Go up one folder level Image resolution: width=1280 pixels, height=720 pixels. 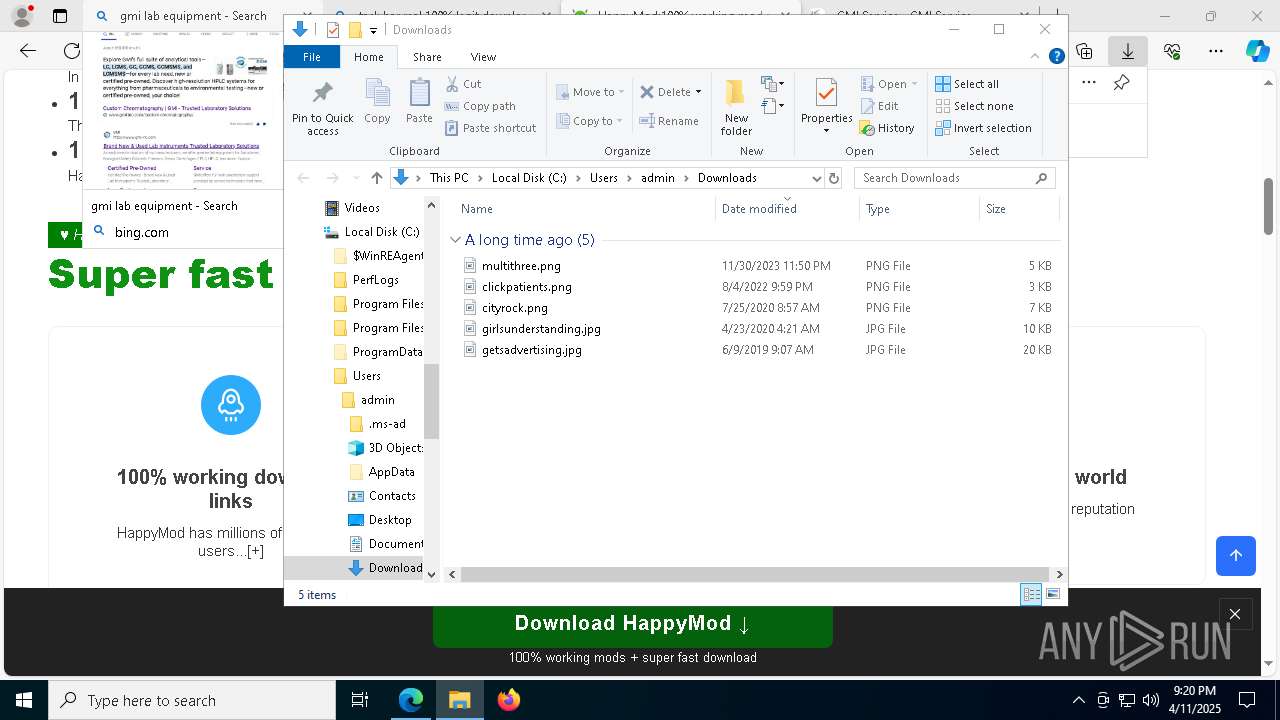[x=376, y=178]
